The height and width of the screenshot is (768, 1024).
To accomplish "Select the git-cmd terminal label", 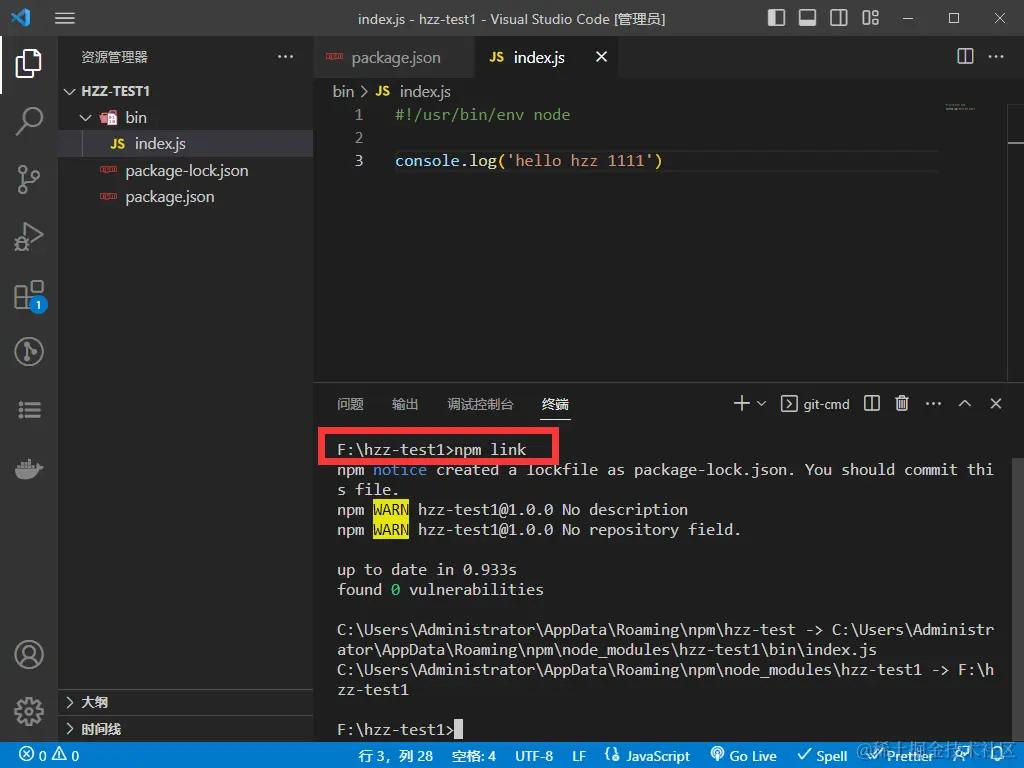I will point(816,404).
